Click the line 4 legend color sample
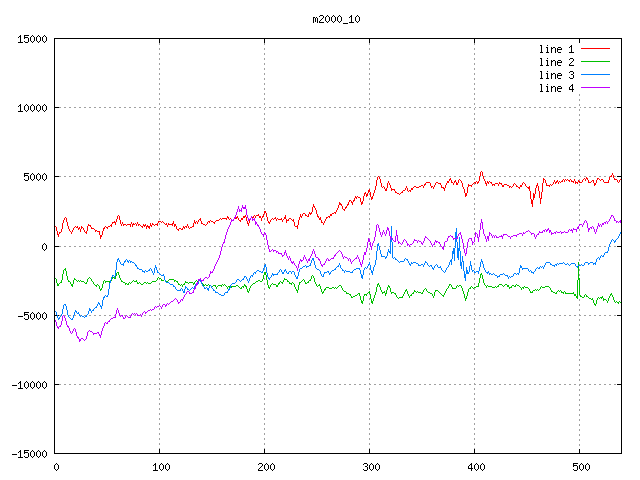The height and width of the screenshot is (480, 640). click(595, 88)
